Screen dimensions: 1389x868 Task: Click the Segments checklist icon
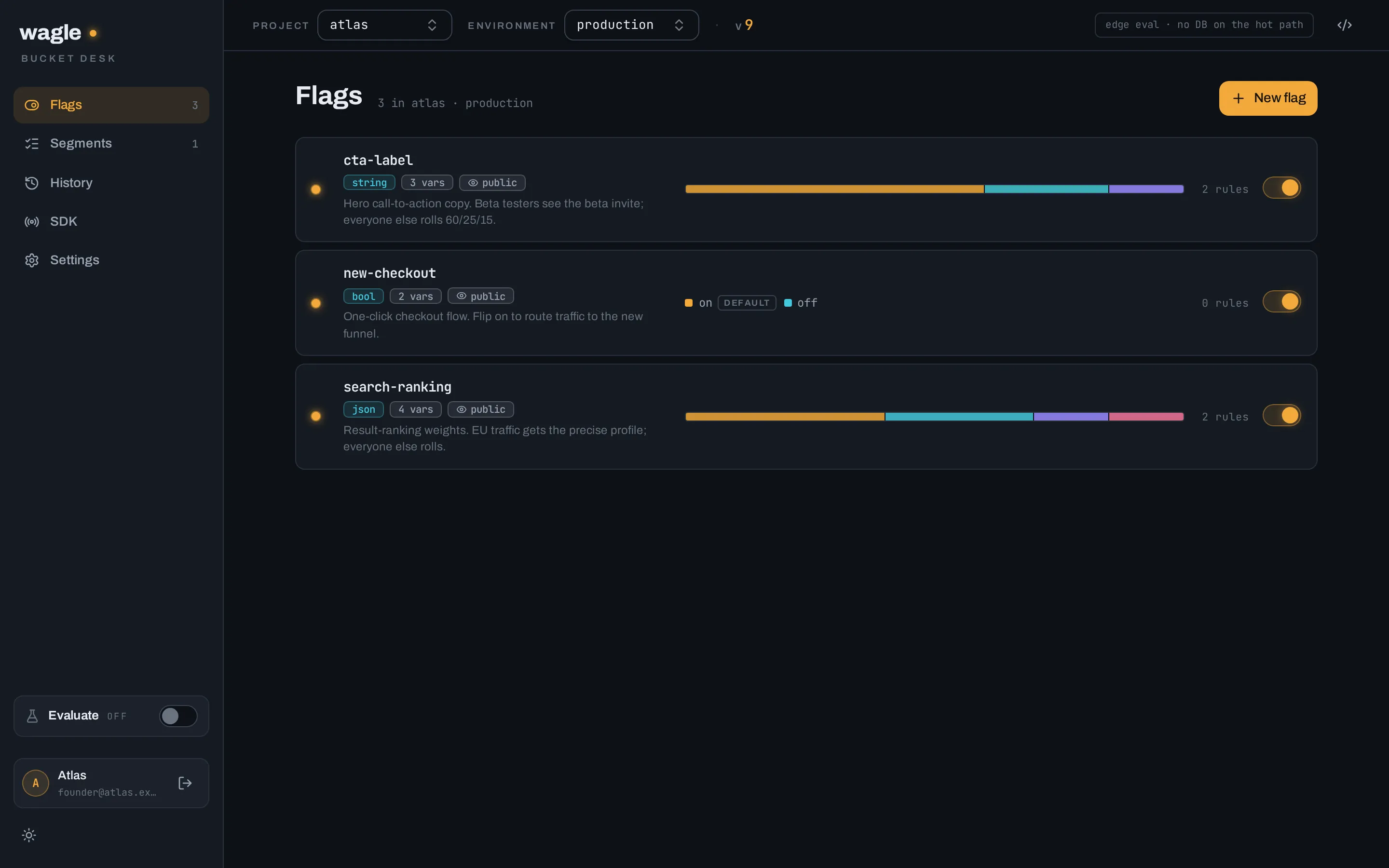[x=31, y=144]
